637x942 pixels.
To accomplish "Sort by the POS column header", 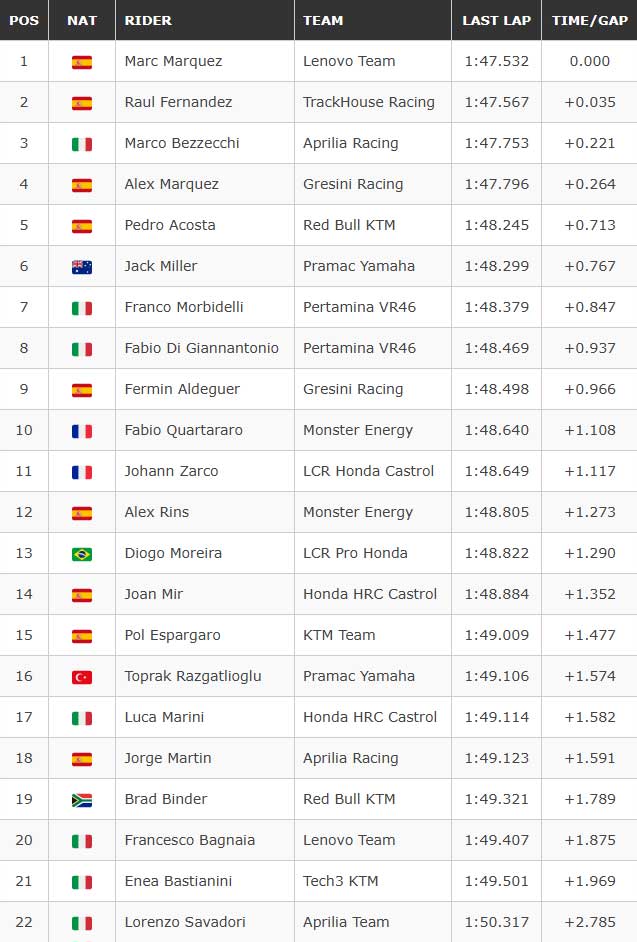I will pyautogui.click(x=24, y=20).
